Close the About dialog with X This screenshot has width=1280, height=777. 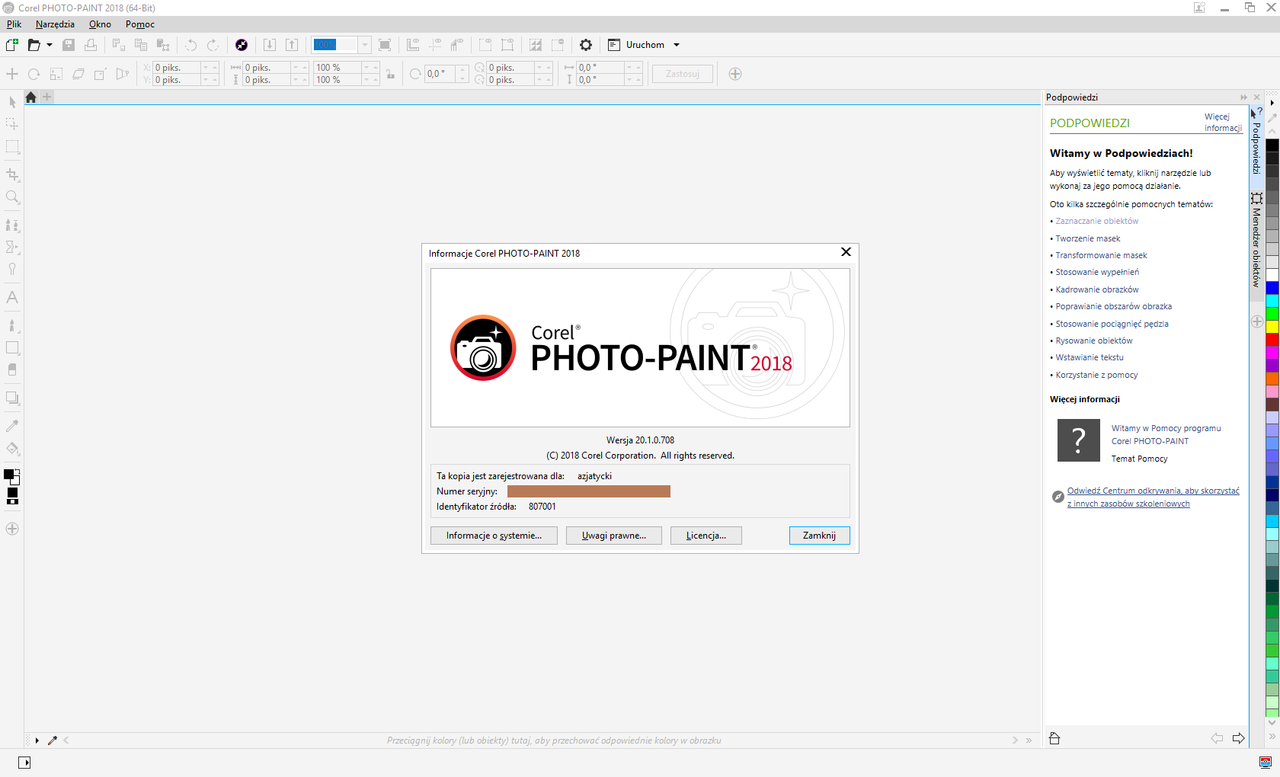(x=846, y=253)
